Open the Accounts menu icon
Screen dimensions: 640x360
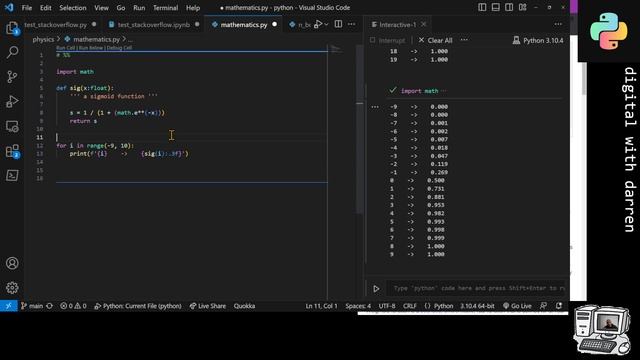(x=12, y=263)
